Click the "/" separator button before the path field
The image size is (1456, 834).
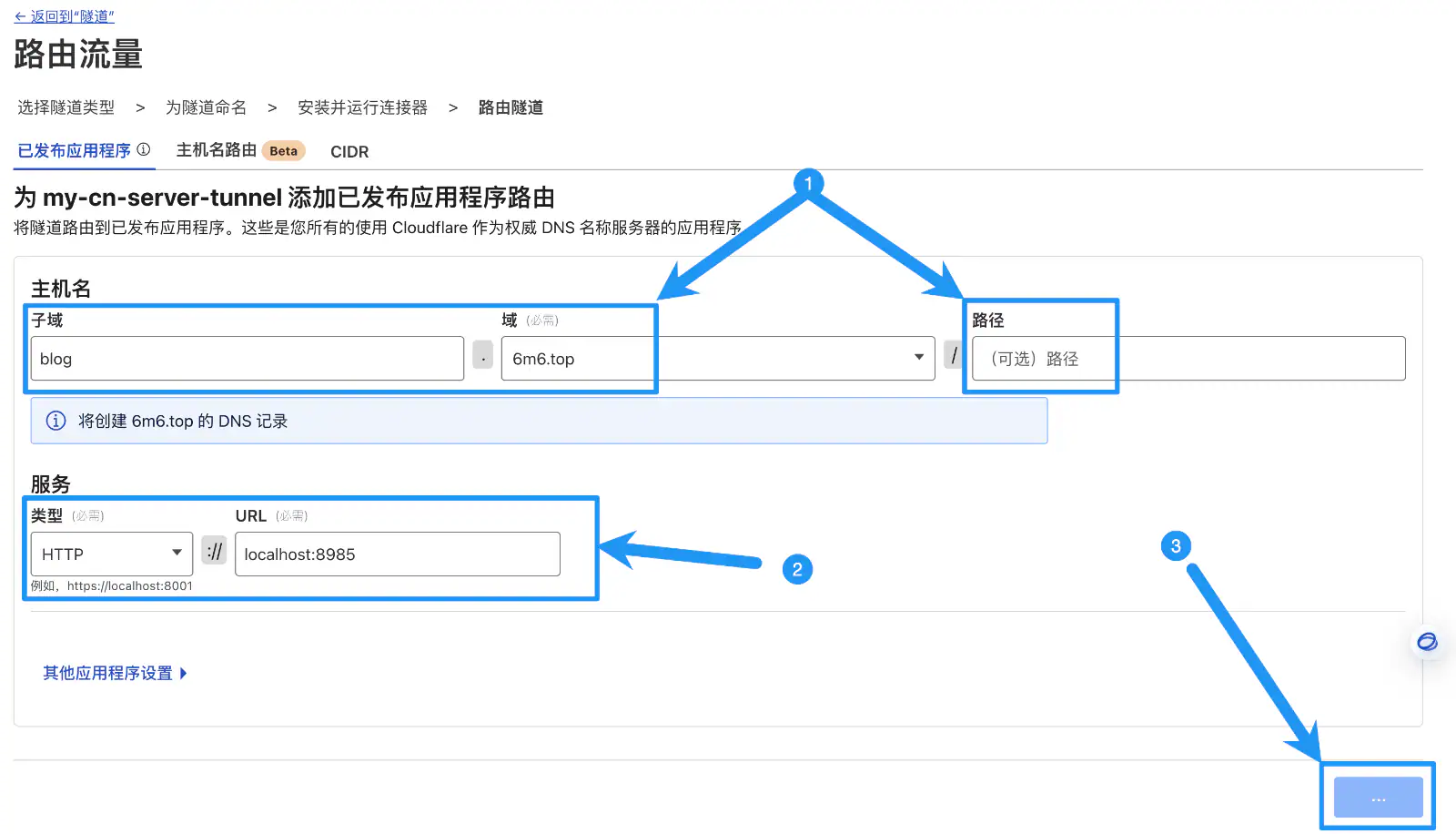click(953, 357)
